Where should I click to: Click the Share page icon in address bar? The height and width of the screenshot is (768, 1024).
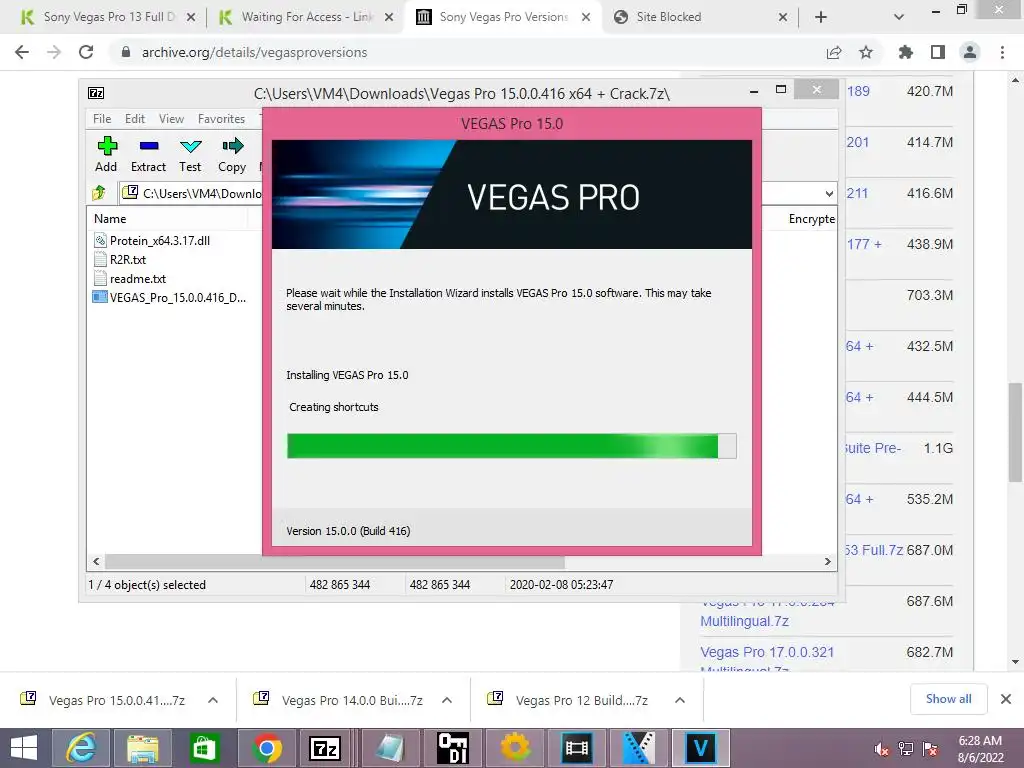point(833,52)
